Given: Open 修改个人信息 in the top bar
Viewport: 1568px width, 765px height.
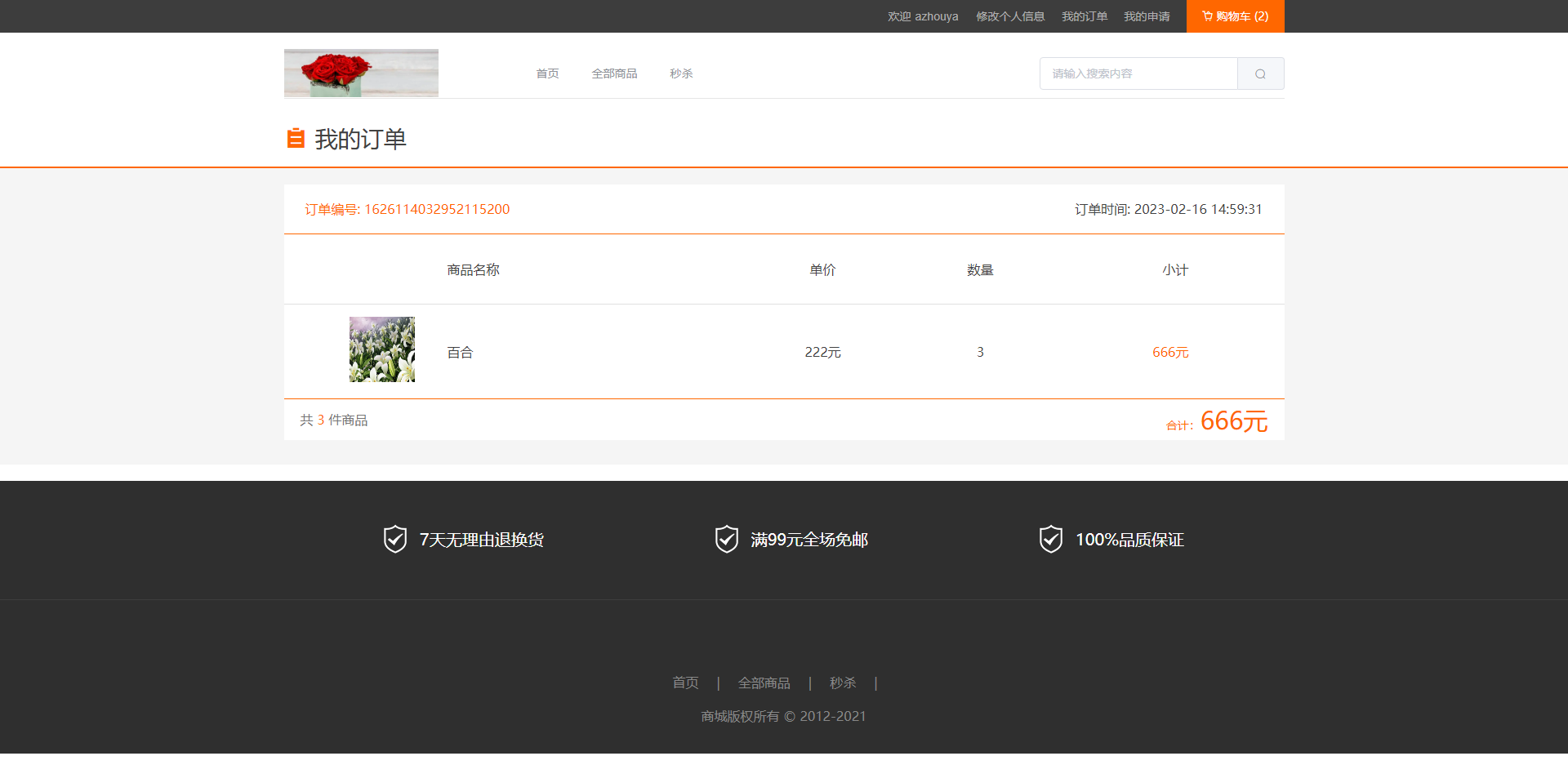Looking at the screenshot, I should coord(1010,16).
